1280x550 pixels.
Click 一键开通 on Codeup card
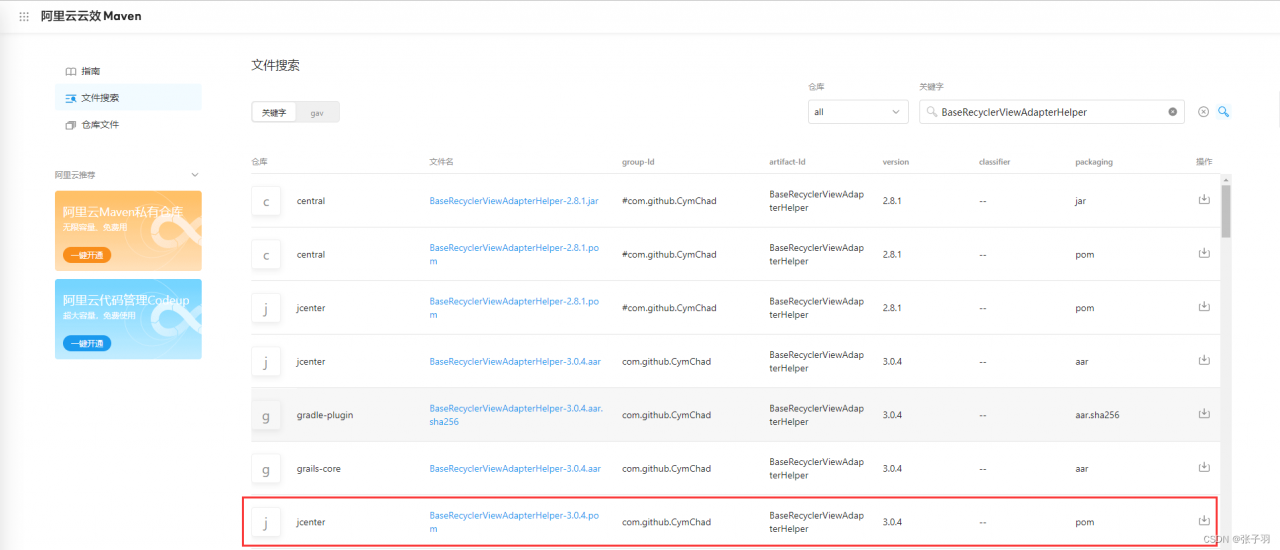pos(87,343)
